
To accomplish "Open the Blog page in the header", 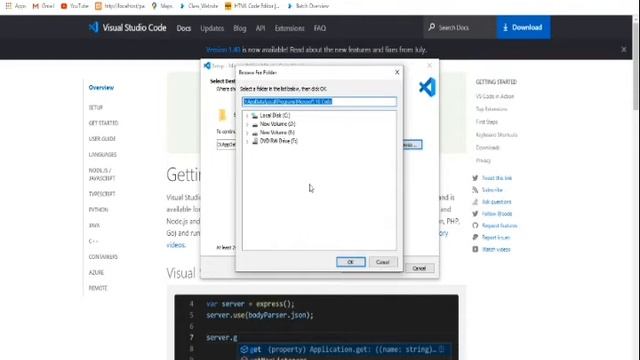I will click(x=240, y=28).
